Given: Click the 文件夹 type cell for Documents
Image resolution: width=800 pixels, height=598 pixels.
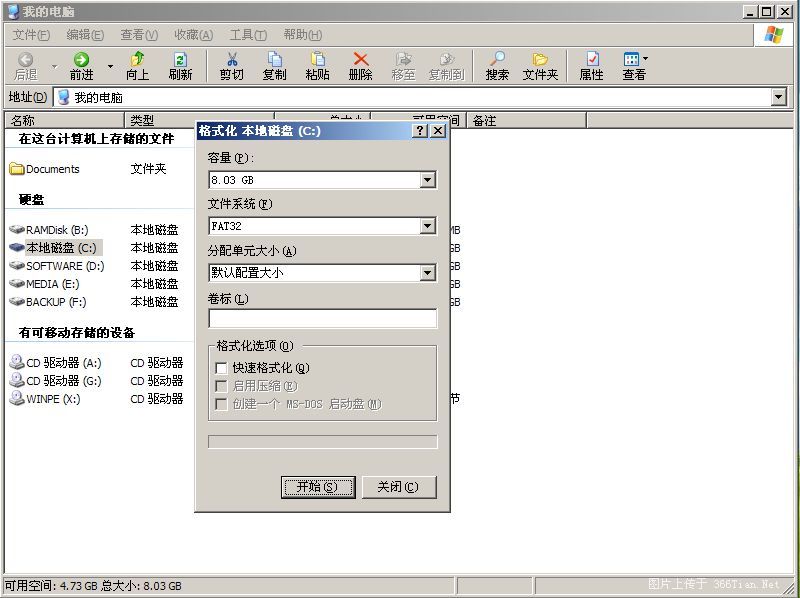Looking at the screenshot, I should (148, 169).
